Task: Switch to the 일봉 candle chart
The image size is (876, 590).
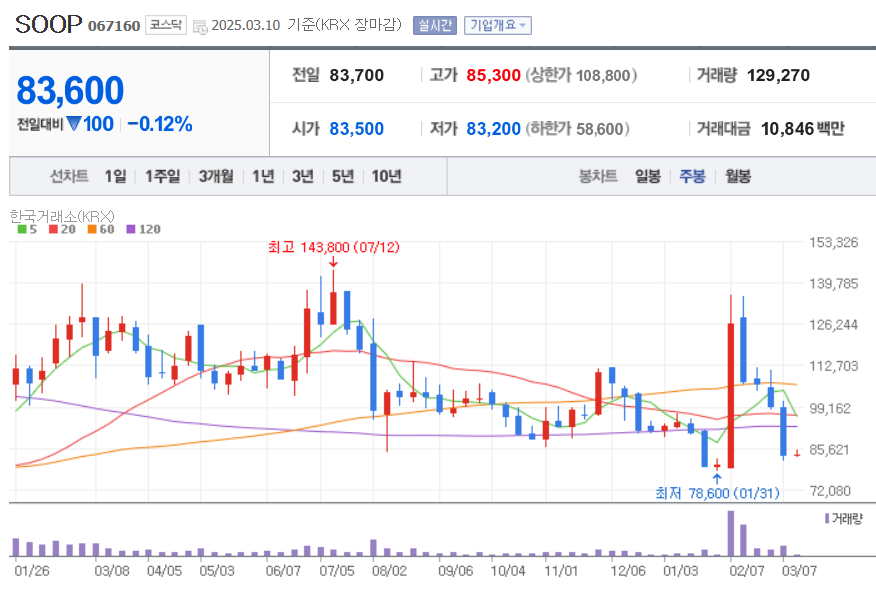Action: click(x=648, y=177)
